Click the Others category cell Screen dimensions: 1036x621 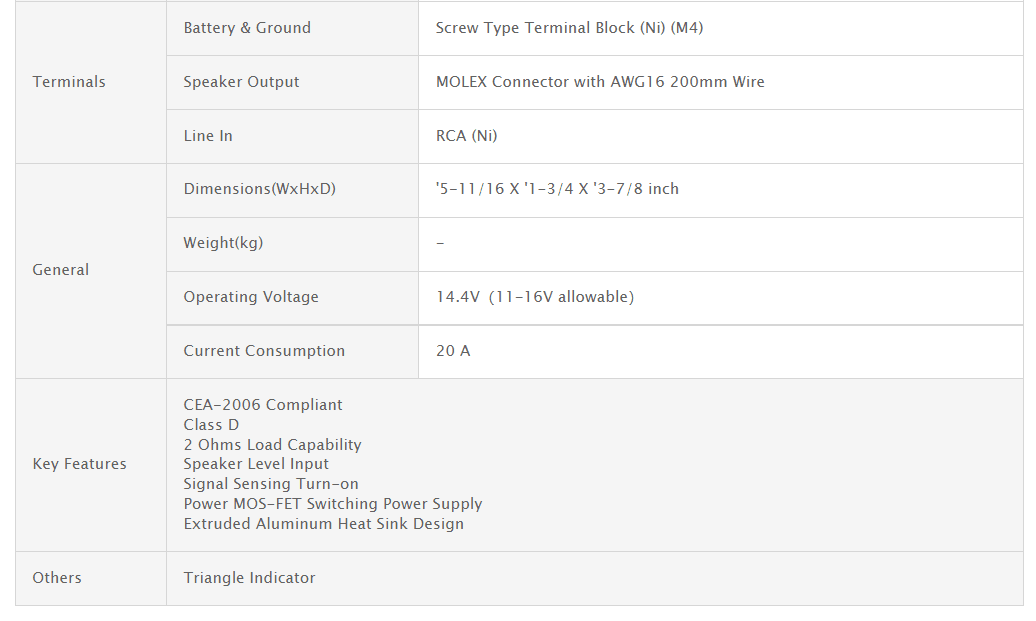pos(57,578)
